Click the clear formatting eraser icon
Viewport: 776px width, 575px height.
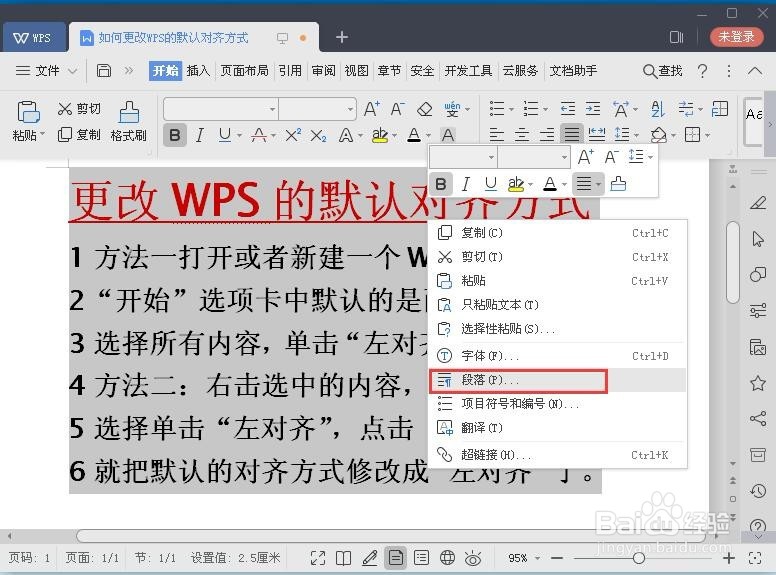(x=425, y=109)
